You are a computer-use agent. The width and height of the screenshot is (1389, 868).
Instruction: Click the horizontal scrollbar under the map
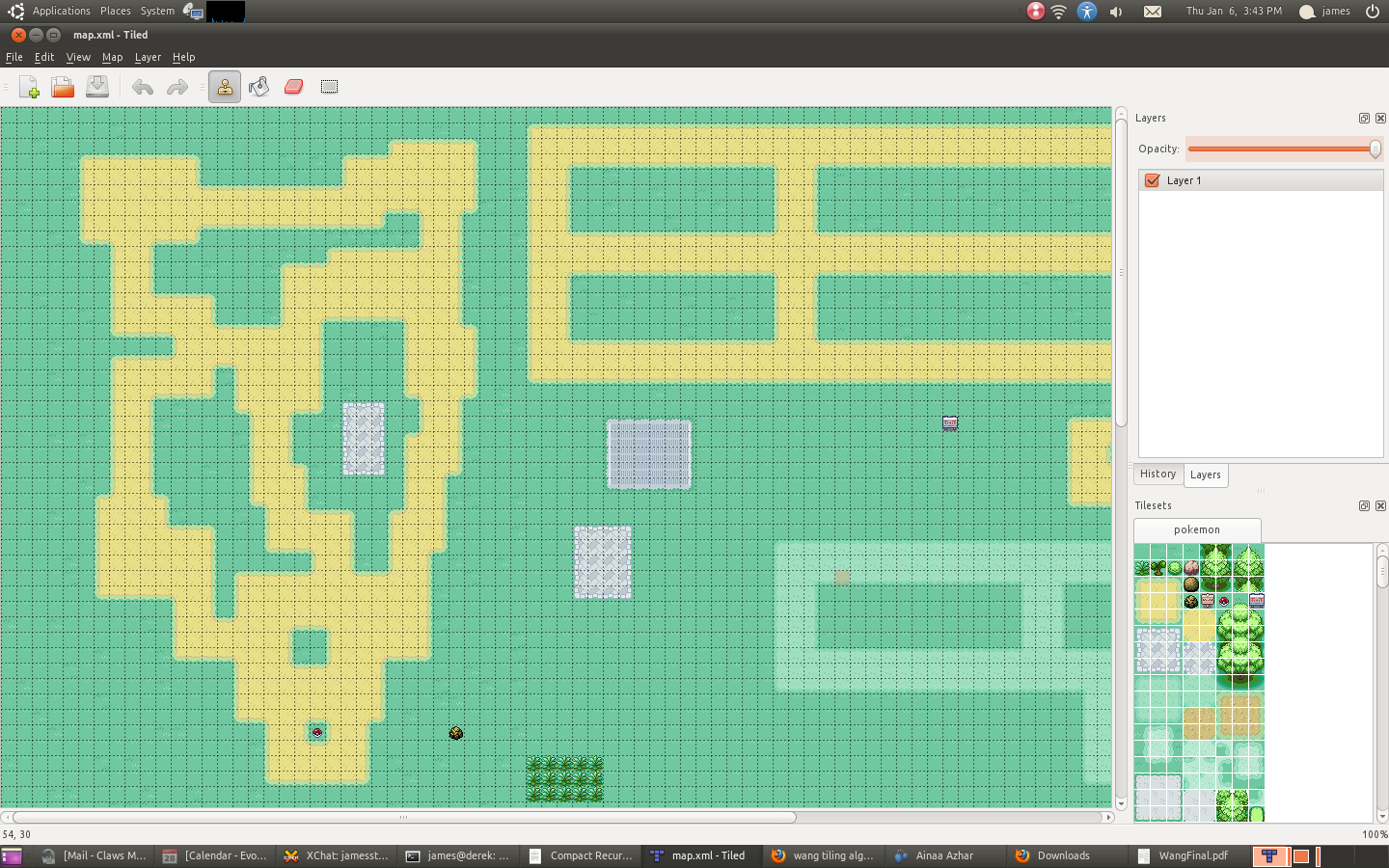[x=405, y=817]
